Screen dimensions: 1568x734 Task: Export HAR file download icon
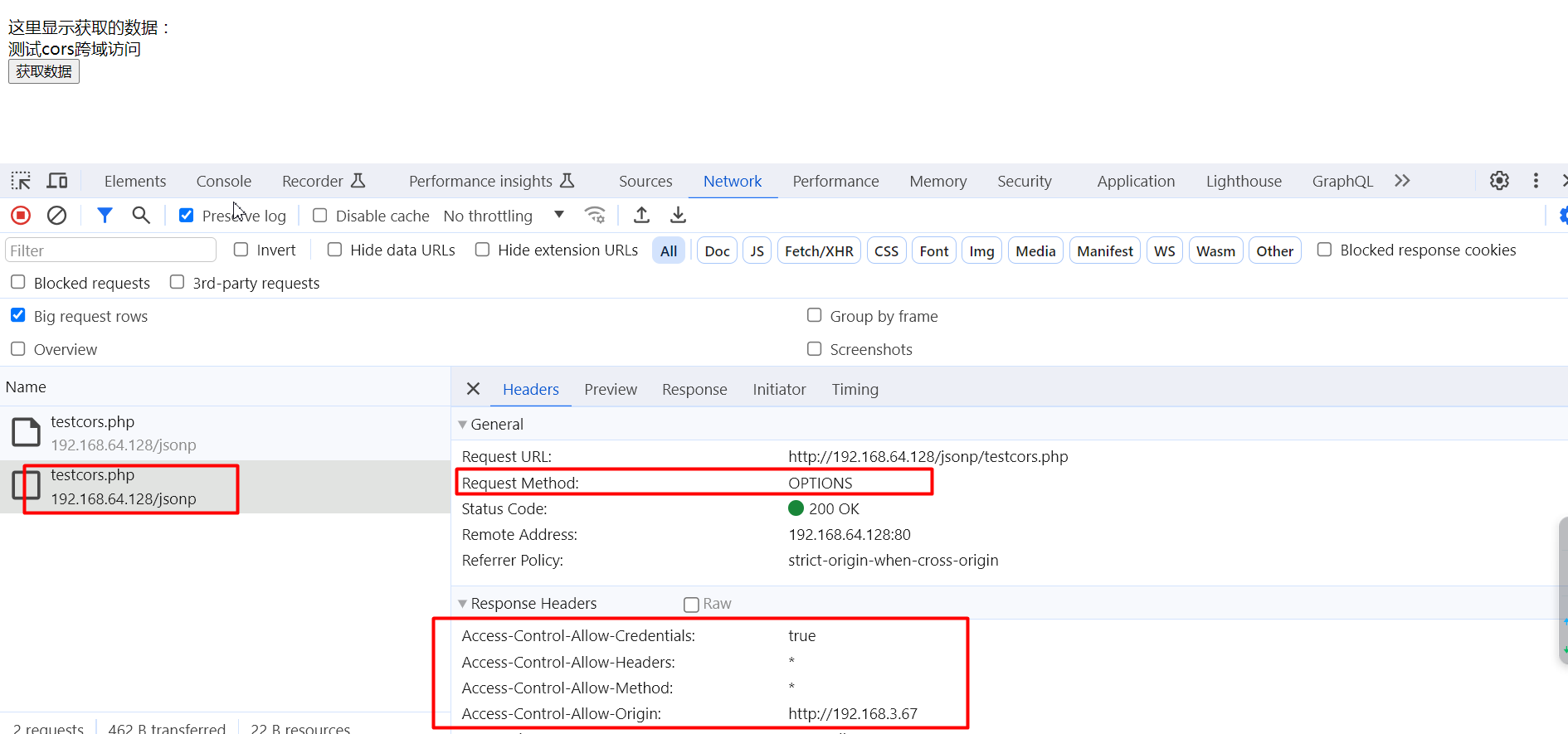(x=678, y=216)
